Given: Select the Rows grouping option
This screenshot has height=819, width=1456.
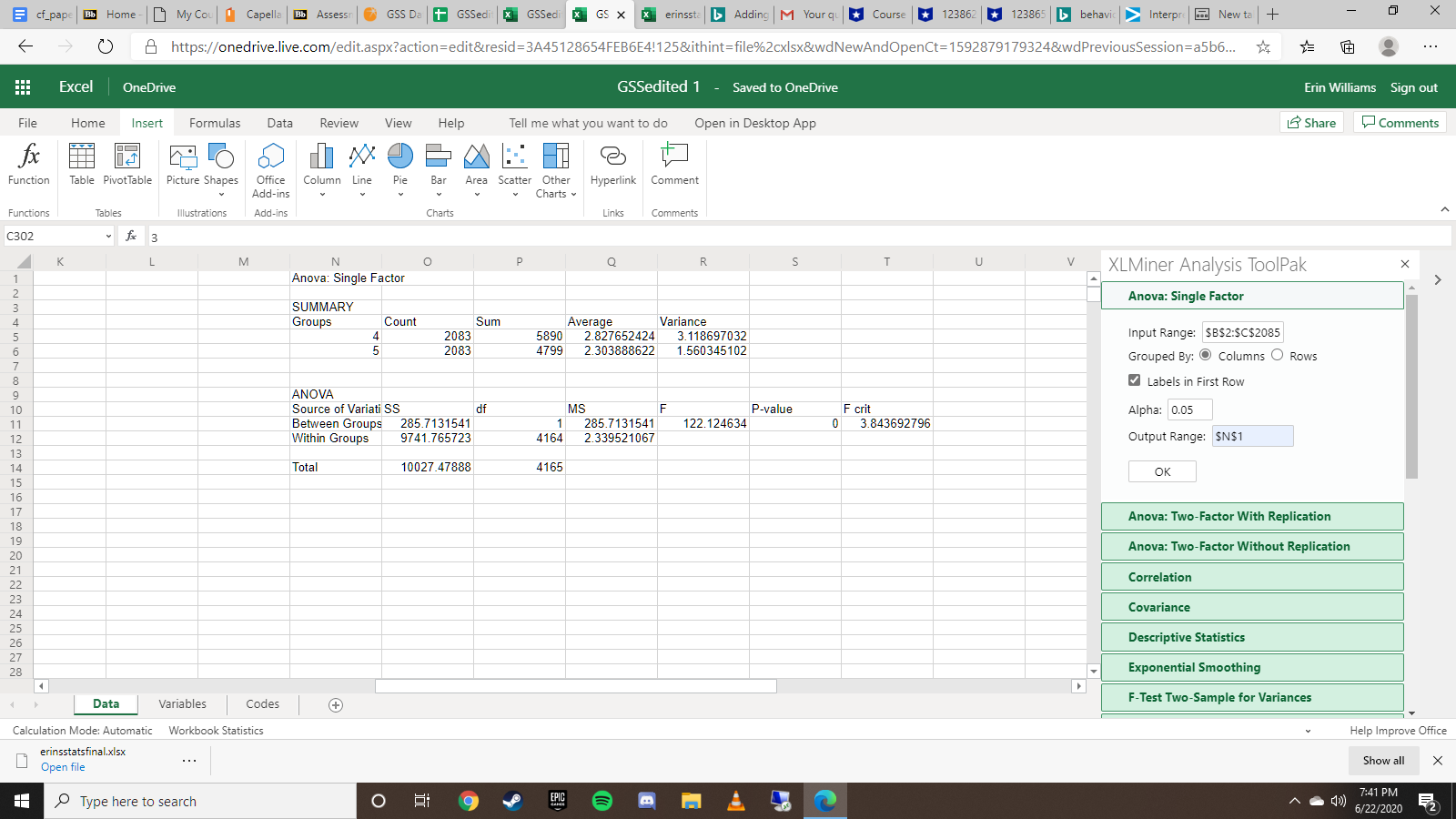Looking at the screenshot, I should coord(1278,355).
